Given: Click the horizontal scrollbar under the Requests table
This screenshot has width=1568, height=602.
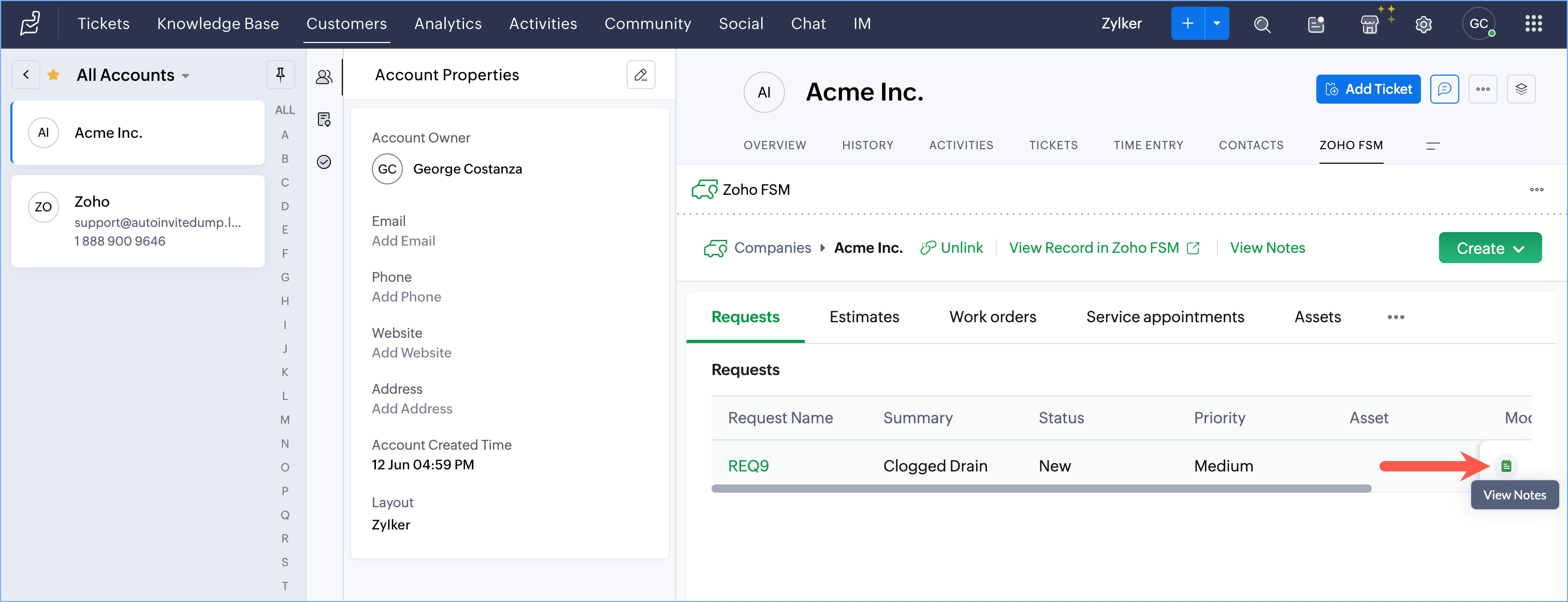Looking at the screenshot, I should tap(1040, 488).
